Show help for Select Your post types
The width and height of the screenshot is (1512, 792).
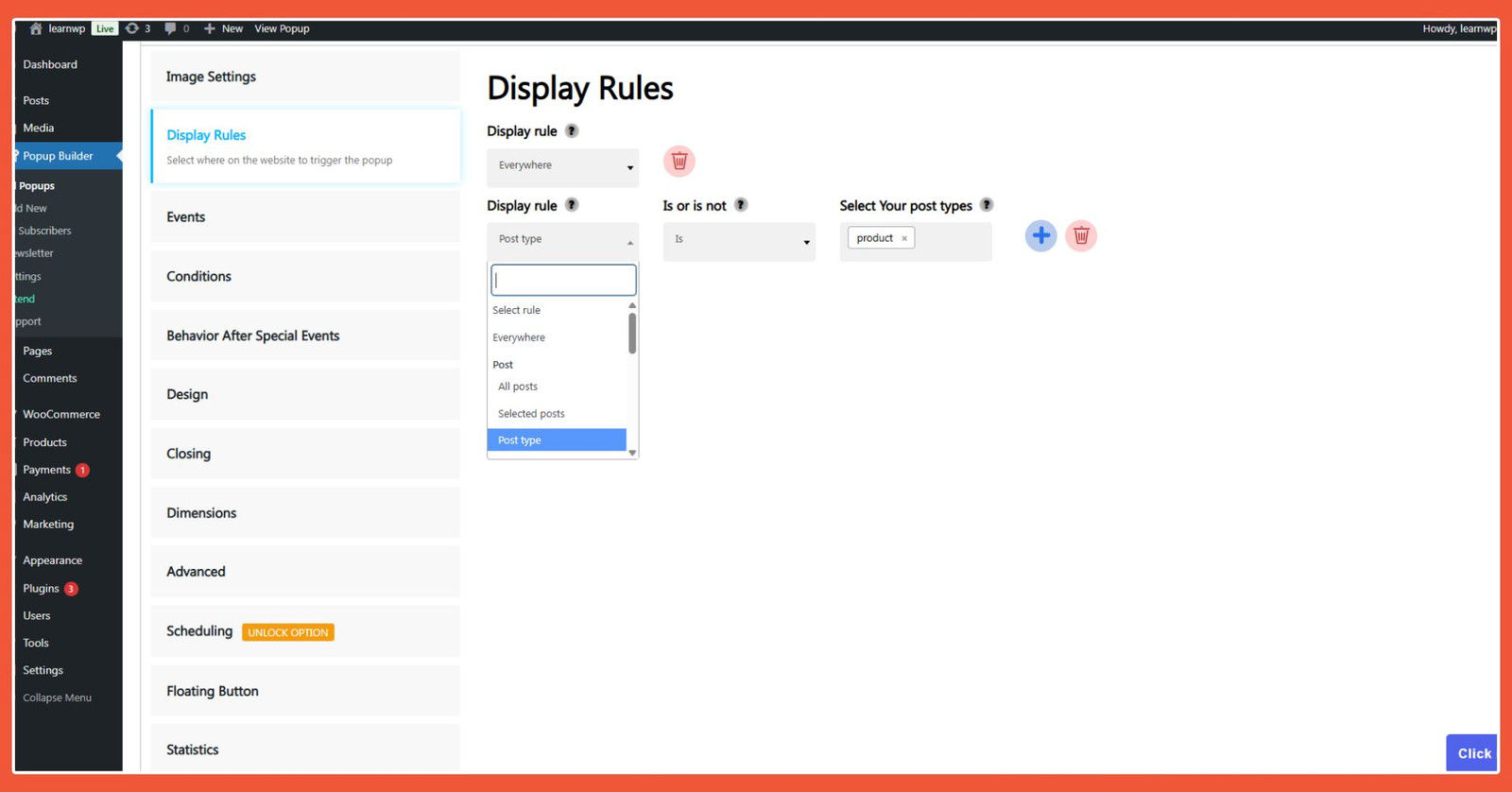pyautogui.click(x=987, y=205)
